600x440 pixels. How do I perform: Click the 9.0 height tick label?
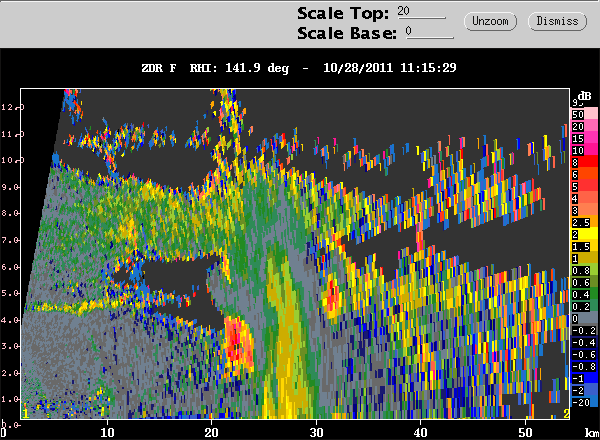(9, 187)
